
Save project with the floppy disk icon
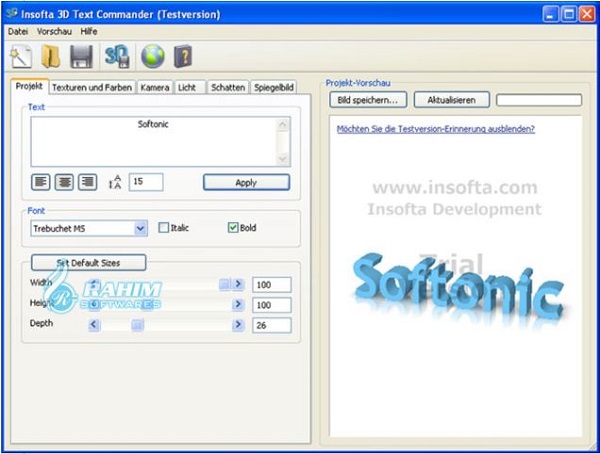coord(82,57)
